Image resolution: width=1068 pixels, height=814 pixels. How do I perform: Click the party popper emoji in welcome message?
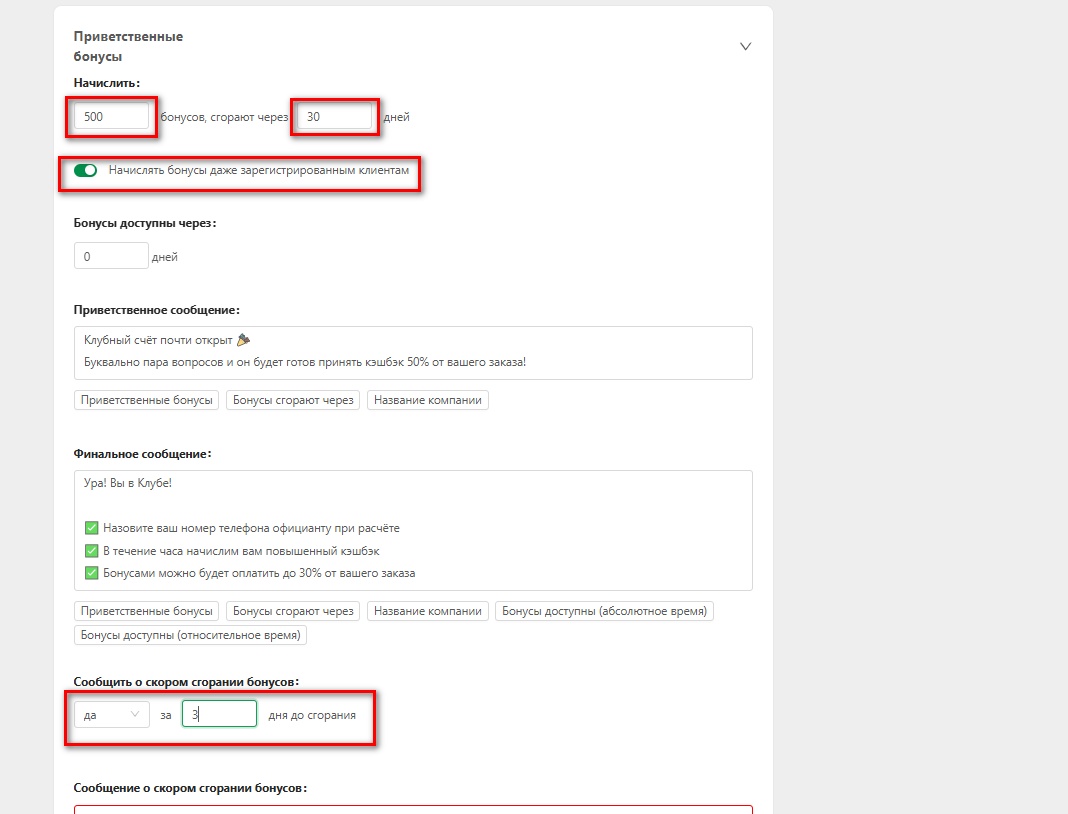click(x=243, y=339)
